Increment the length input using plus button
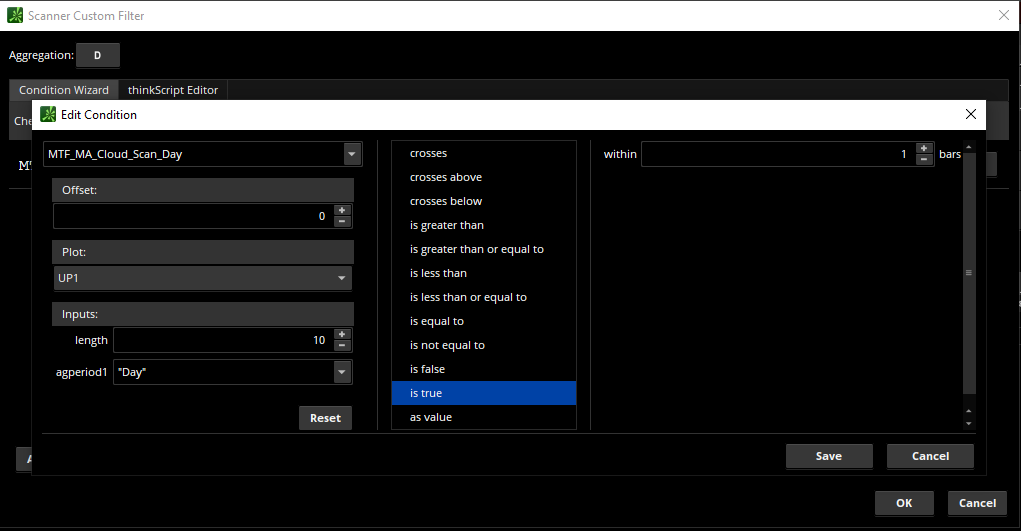Screen dimensions: 1021x531 (x=342, y=334)
